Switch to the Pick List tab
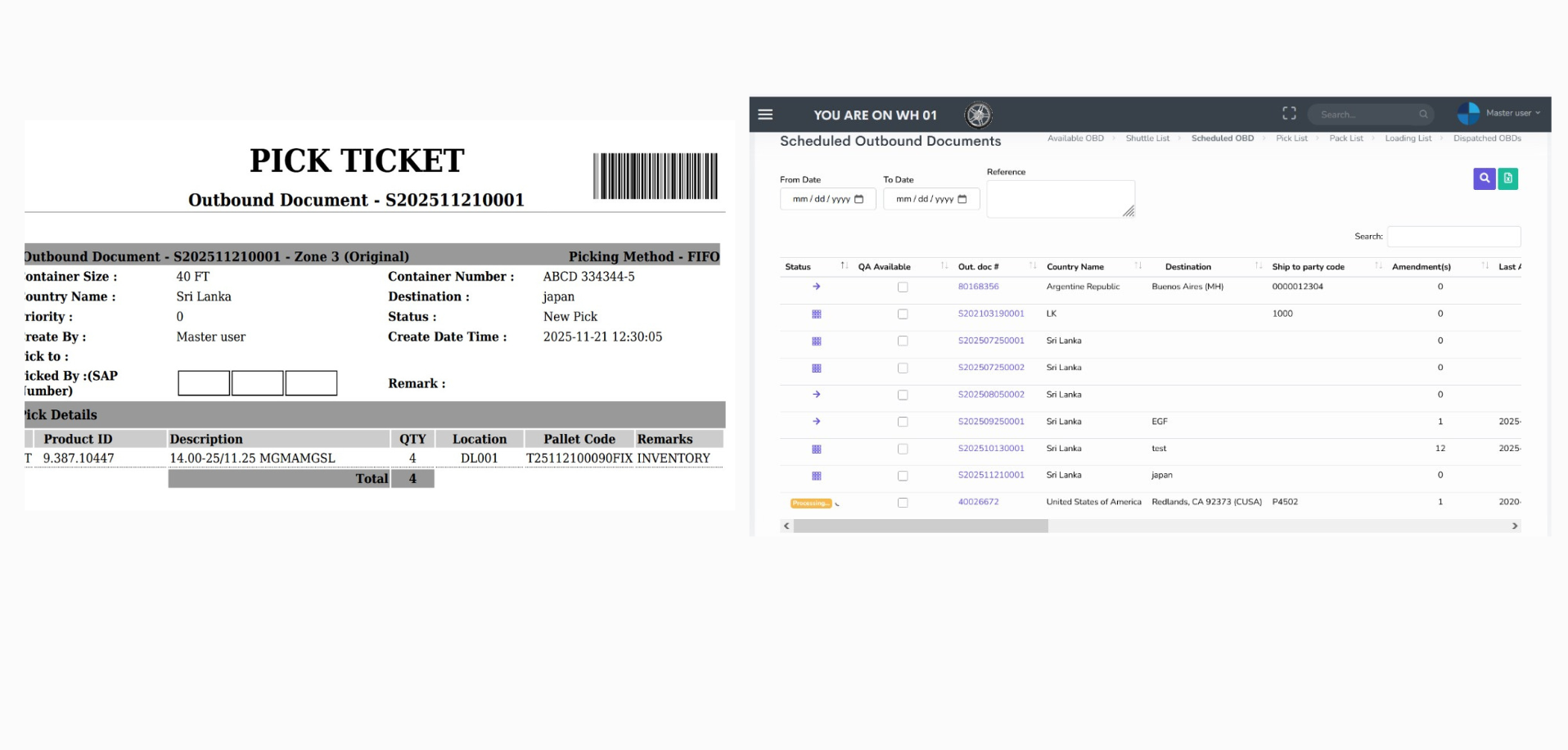Image resolution: width=1568 pixels, height=750 pixels. (1291, 138)
